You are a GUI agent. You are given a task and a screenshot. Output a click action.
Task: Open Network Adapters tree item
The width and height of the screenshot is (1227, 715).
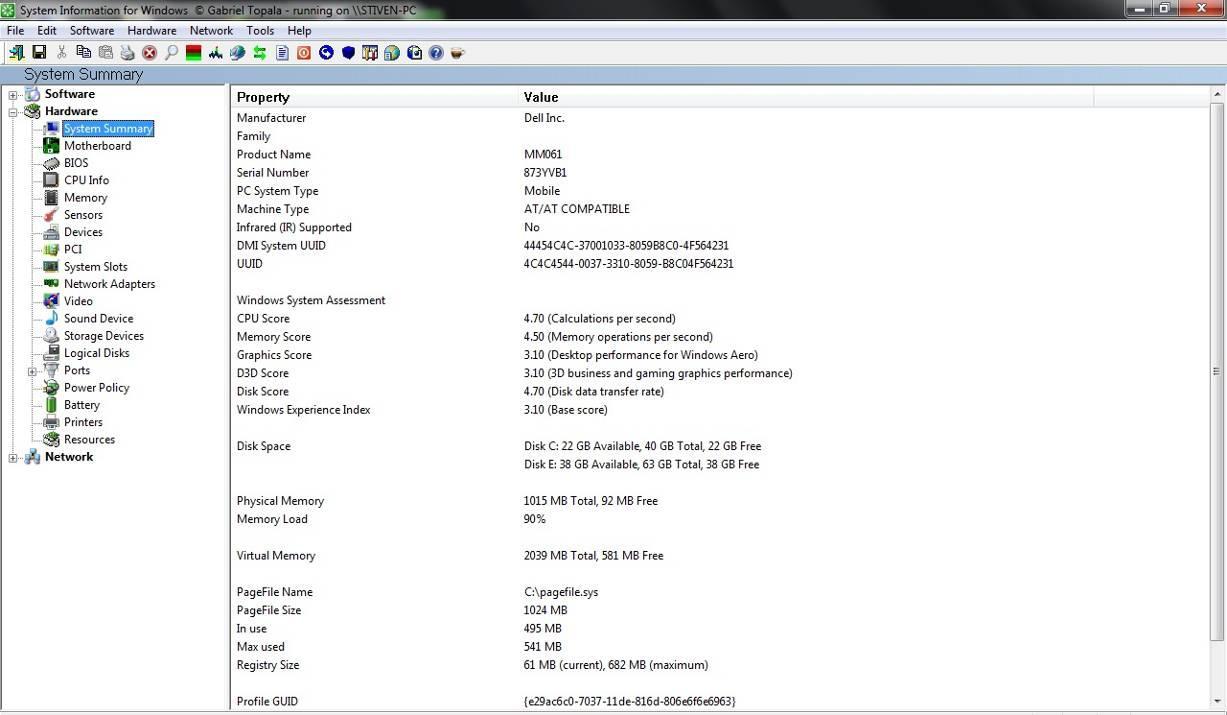pos(110,284)
